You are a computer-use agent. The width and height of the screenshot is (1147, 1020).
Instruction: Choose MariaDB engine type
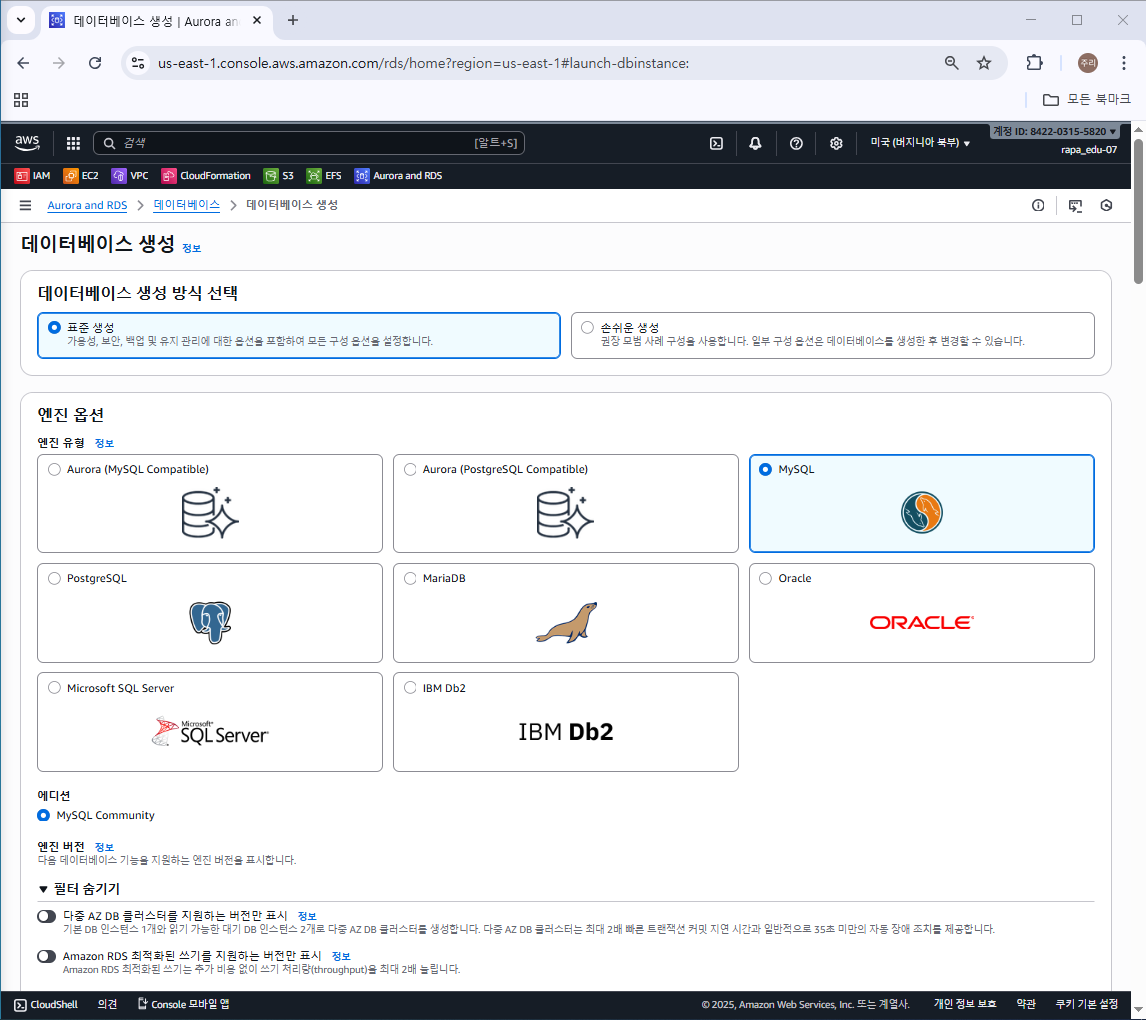[565, 612]
